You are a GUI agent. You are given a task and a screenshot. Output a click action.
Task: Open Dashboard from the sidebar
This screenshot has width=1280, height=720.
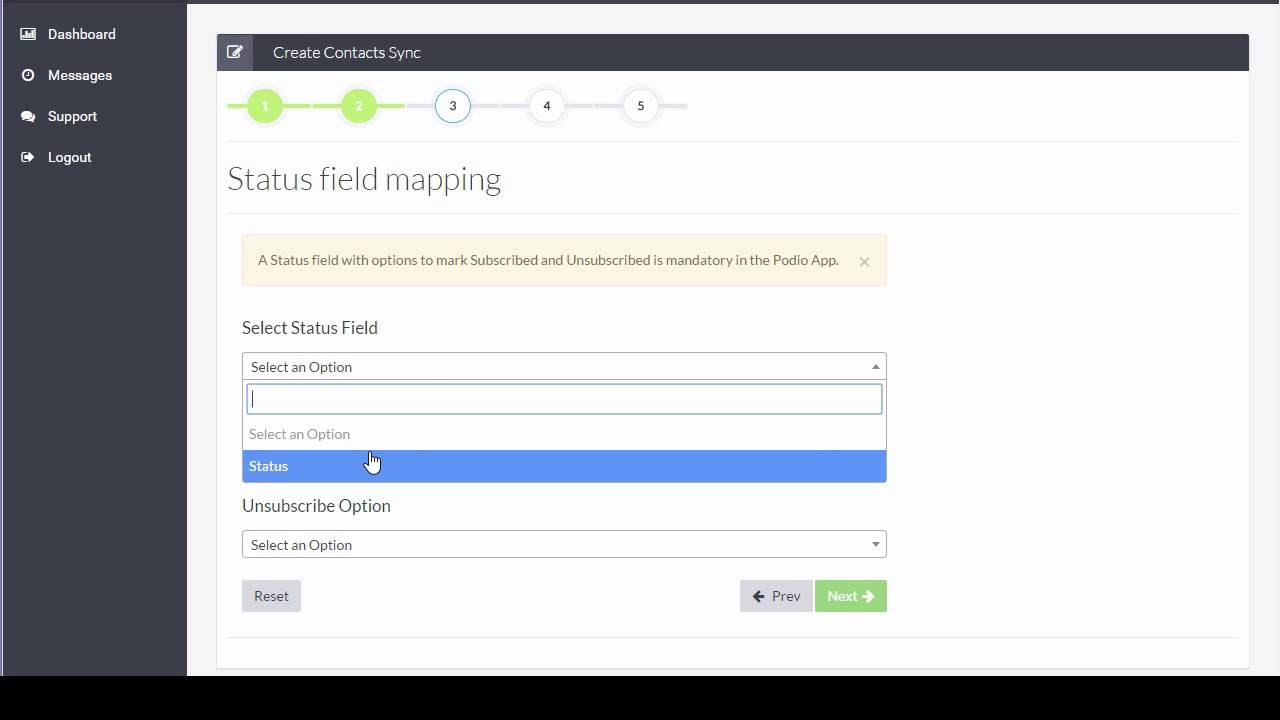tap(82, 34)
